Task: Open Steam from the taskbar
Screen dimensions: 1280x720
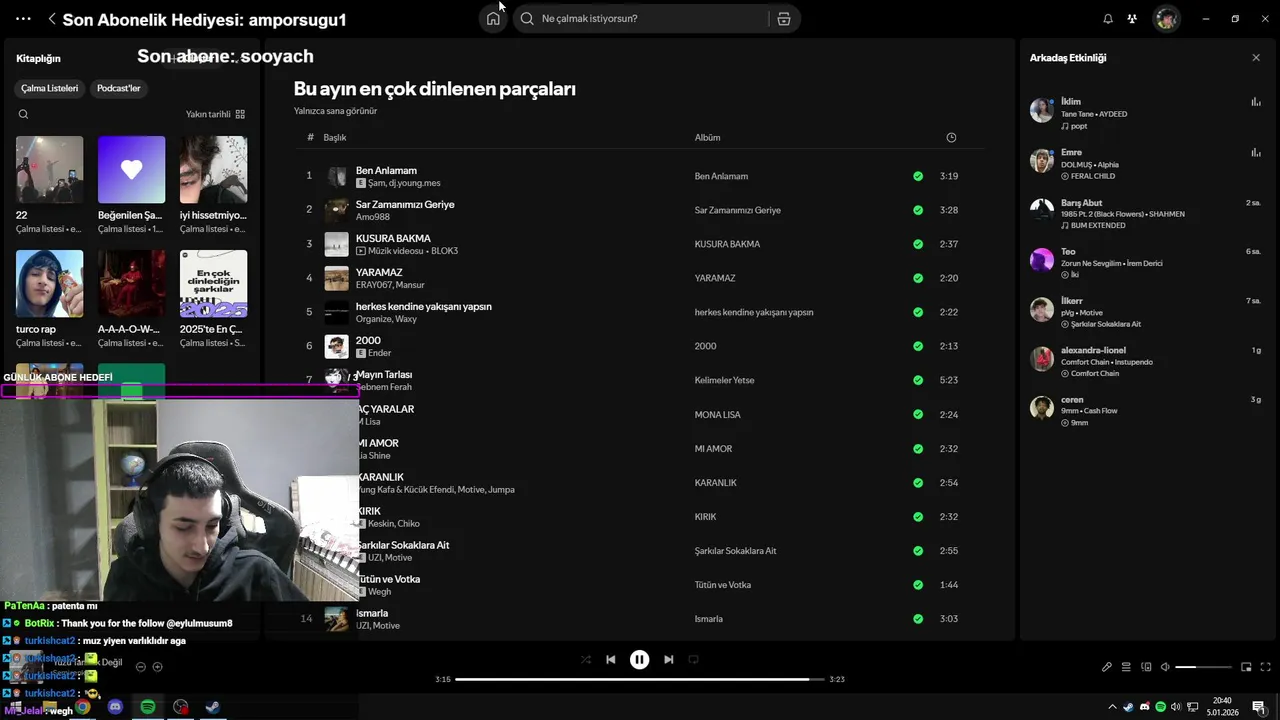Action: (213, 707)
